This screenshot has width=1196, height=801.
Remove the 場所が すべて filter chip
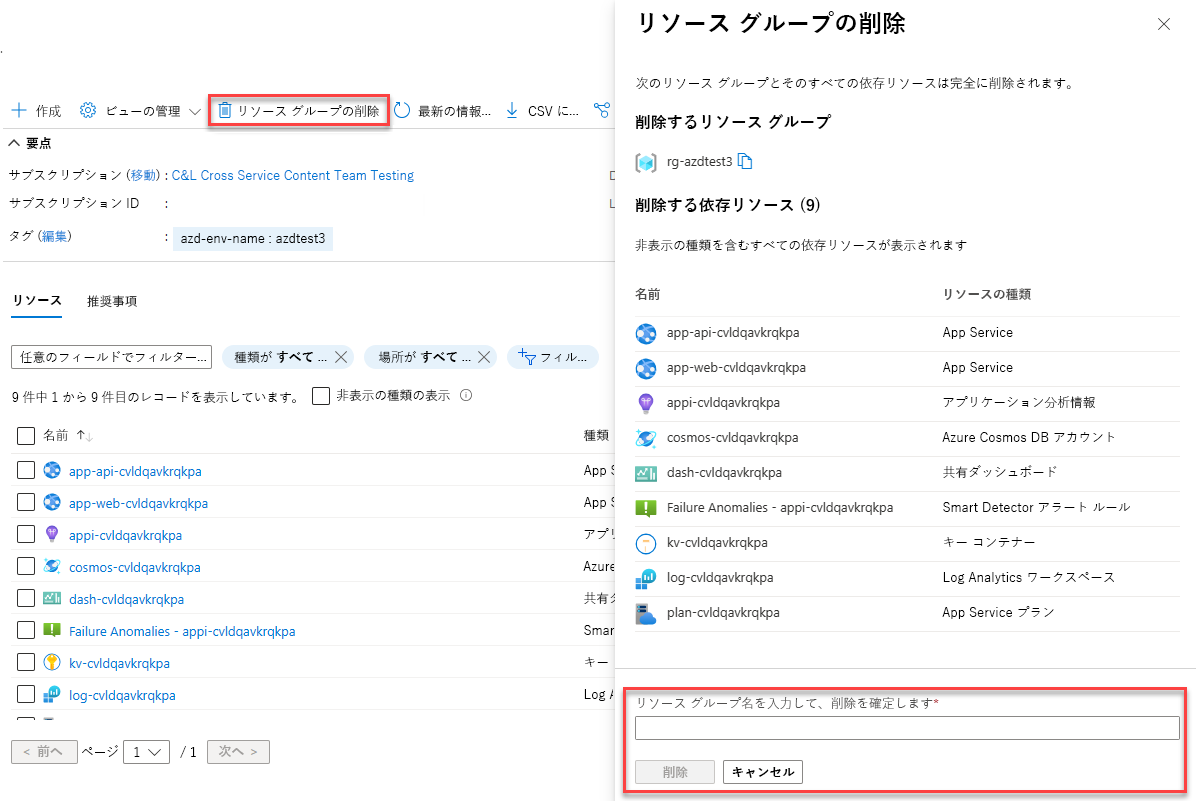pyautogui.click(x=484, y=357)
